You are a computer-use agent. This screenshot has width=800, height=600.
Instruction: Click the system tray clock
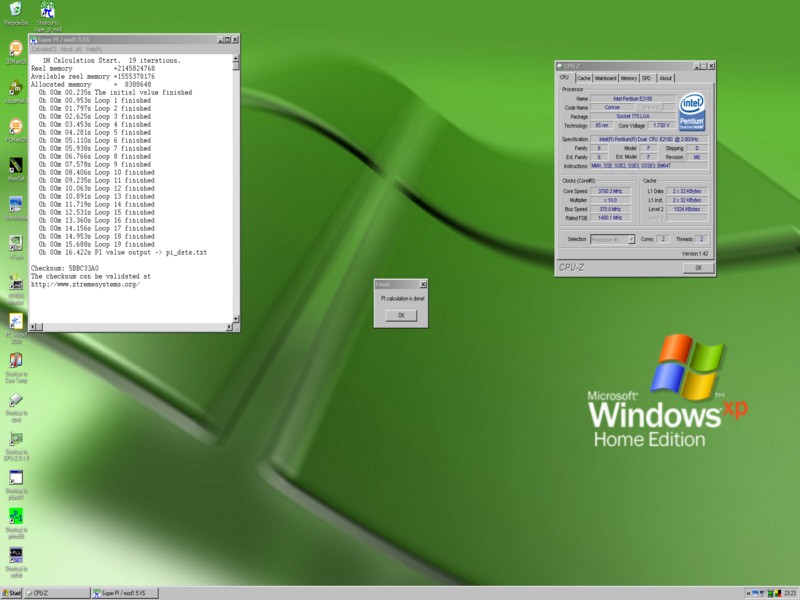click(x=790, y=593)
